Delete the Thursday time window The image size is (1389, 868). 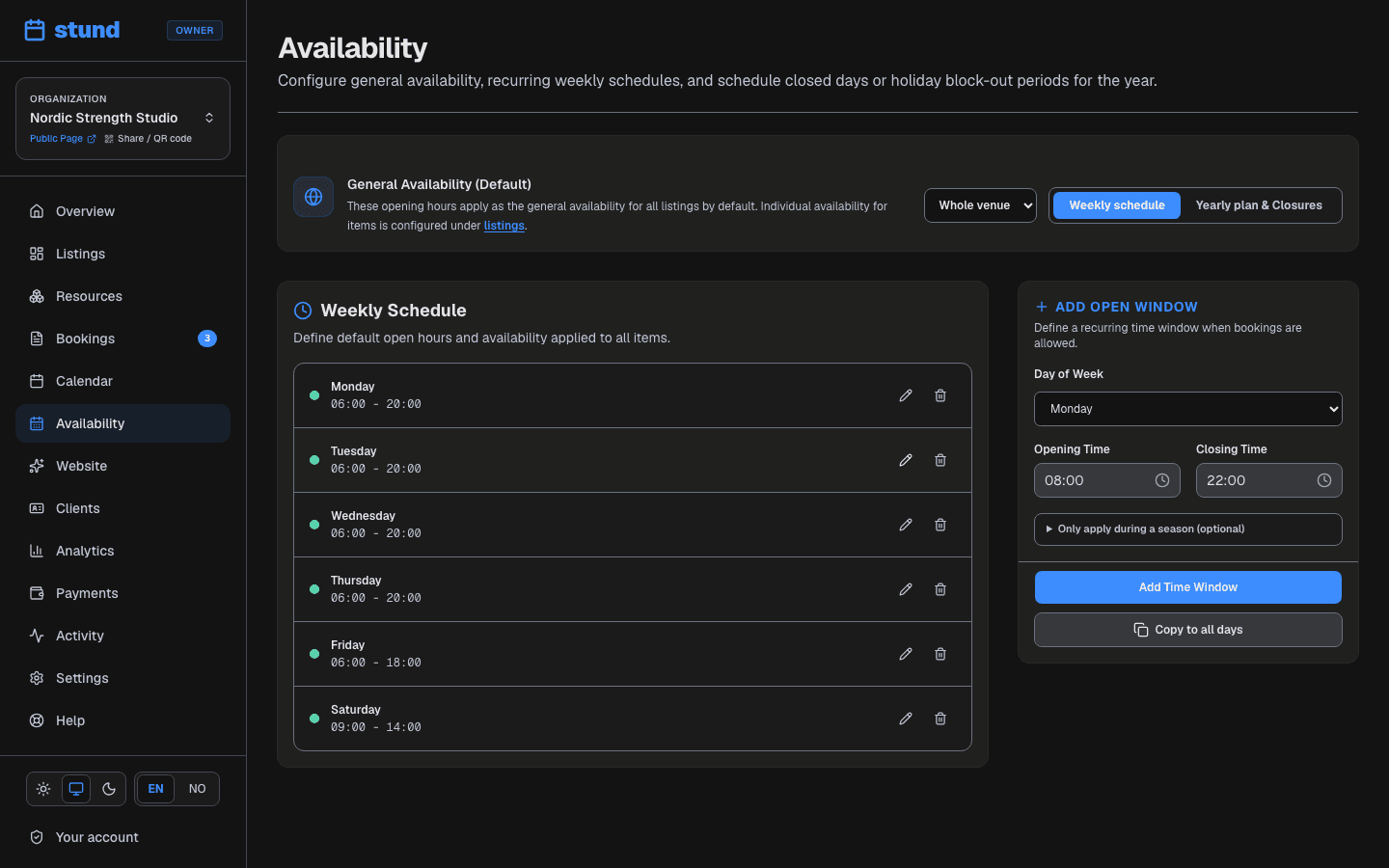click(x=940, y=589)
